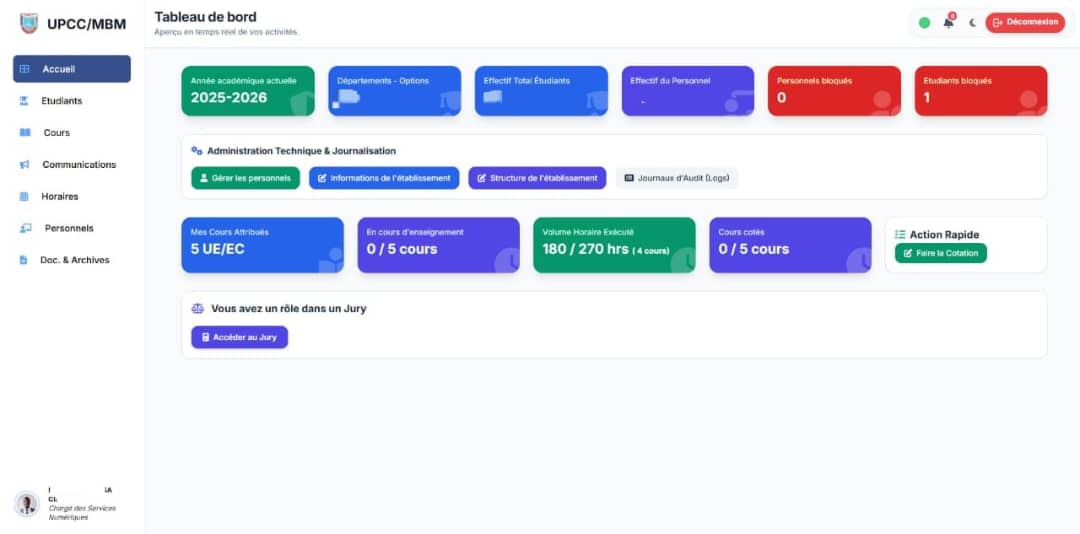Click the list icon beside Action Rapide
1080x534 pixels.
900,234
